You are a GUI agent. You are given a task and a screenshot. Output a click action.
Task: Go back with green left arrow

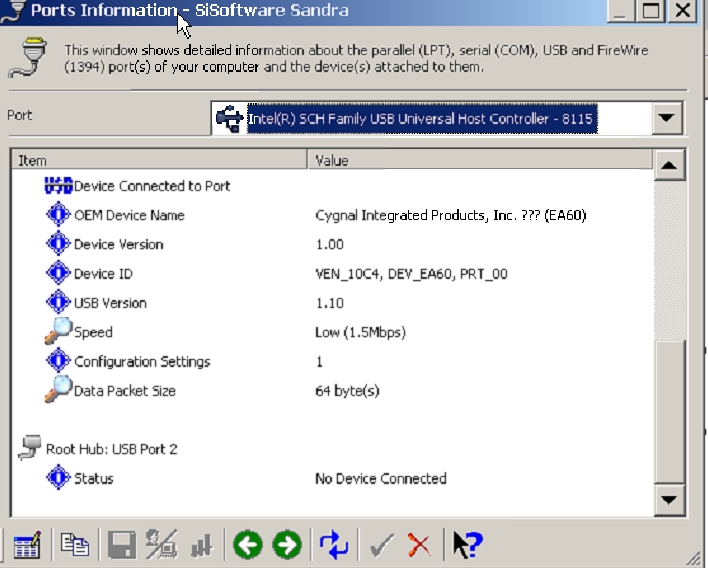(248, 545)
